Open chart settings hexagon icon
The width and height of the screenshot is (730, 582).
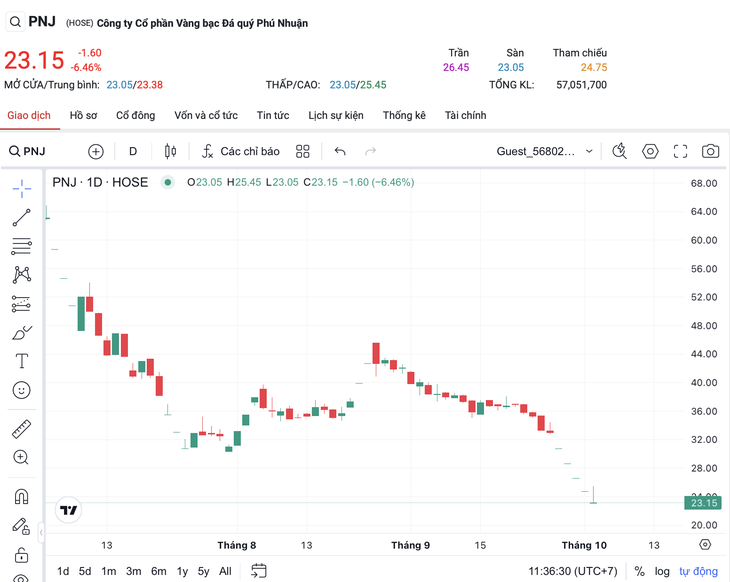tap(650, 151)
